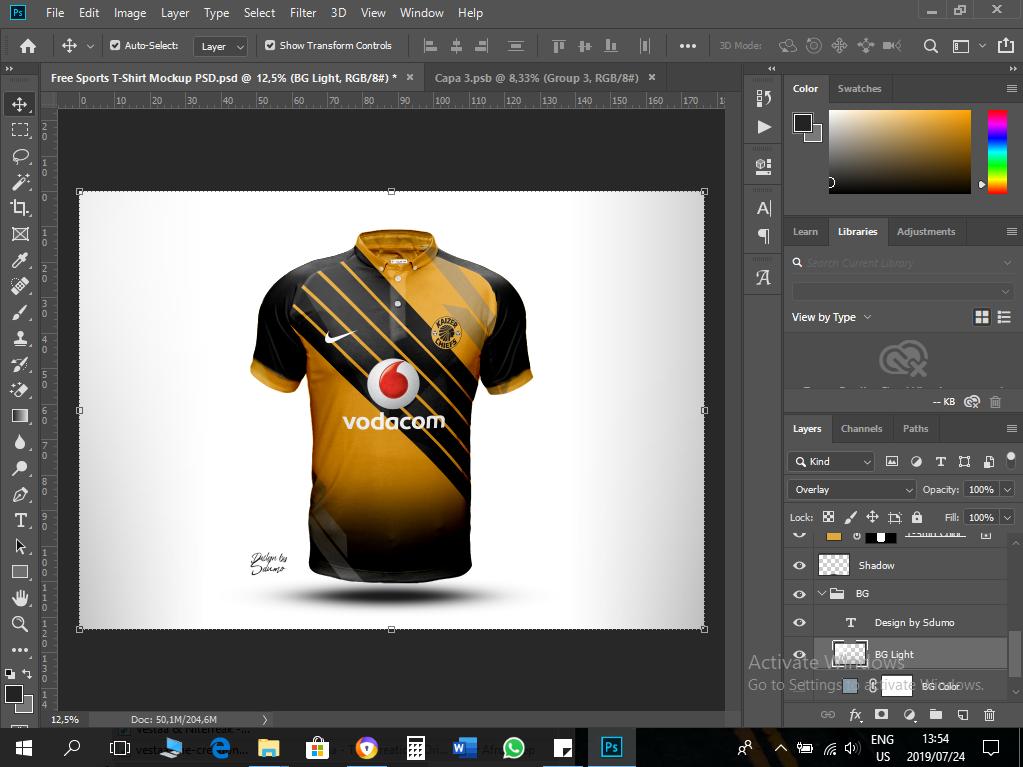Viewport: 1023px width, 767px height.
Task: Select the Crop tool
Action: click(20, 208)
